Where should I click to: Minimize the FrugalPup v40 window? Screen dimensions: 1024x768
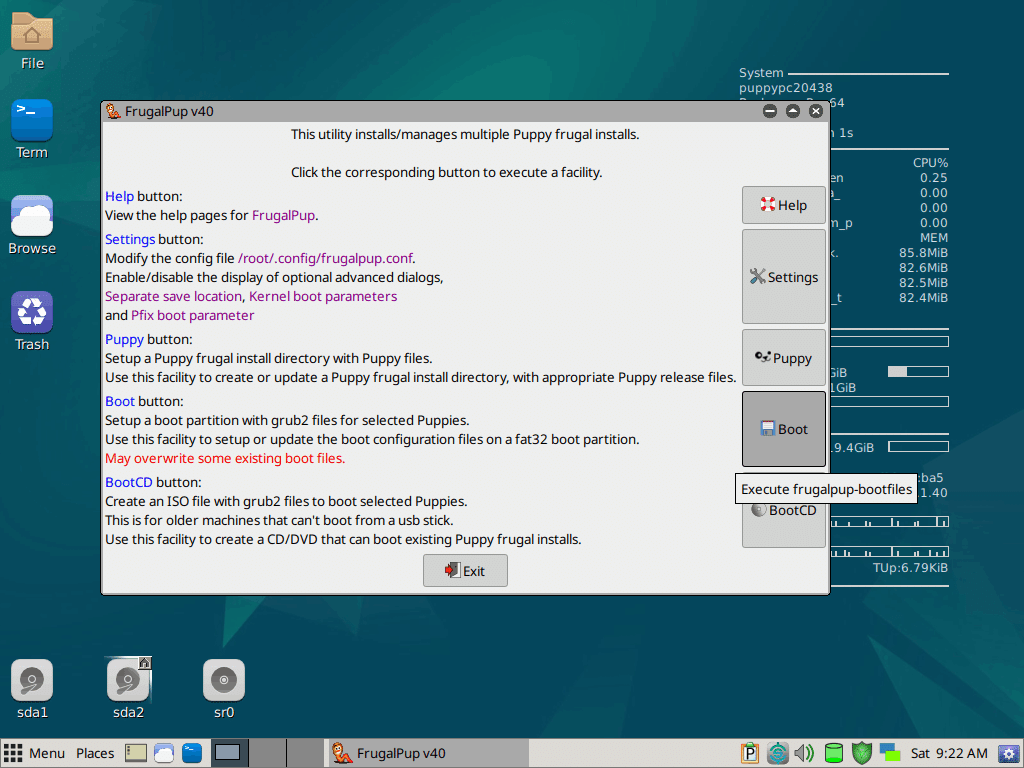pos(770,111)
